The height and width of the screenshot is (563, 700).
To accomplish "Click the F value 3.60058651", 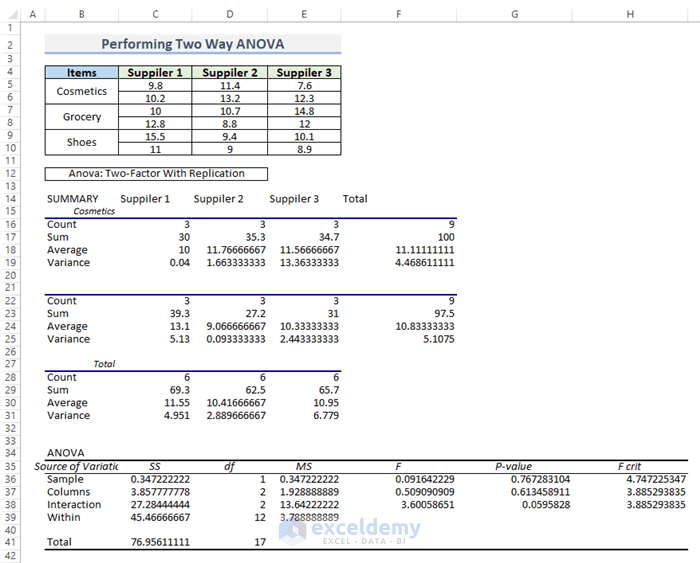I will click(427, 505).
